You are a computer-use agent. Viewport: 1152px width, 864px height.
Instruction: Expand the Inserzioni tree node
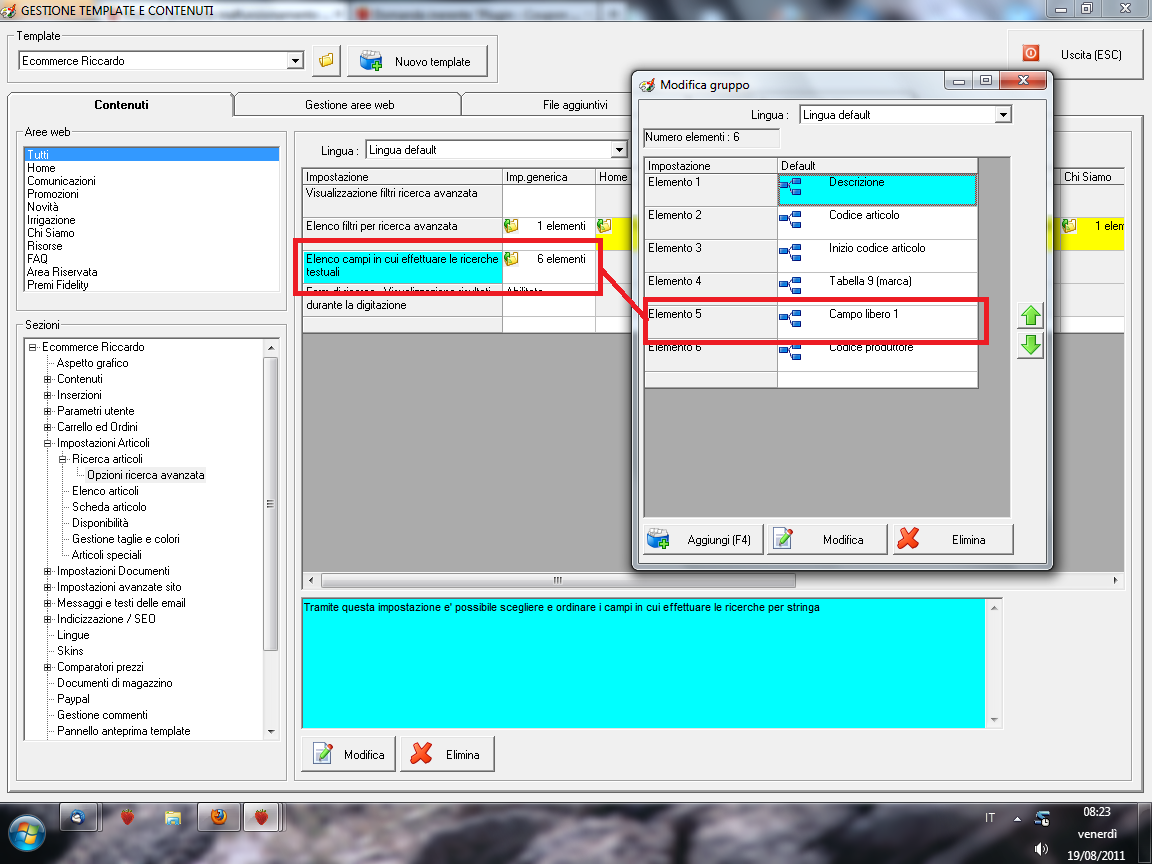tap(48, 395)
